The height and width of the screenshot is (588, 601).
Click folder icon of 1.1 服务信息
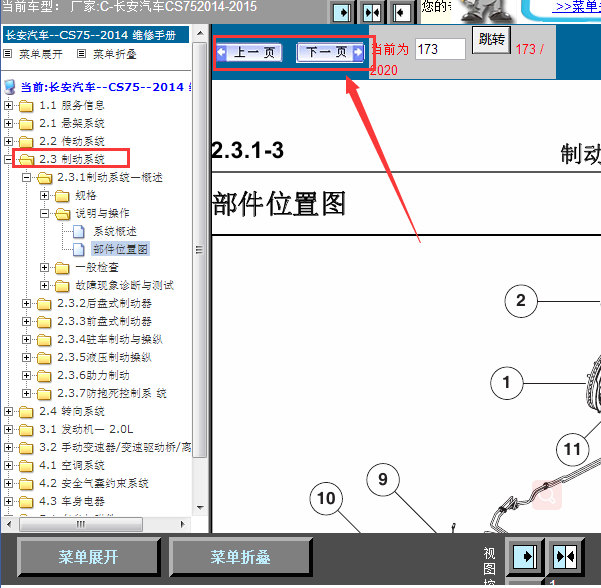coord(26,105)
